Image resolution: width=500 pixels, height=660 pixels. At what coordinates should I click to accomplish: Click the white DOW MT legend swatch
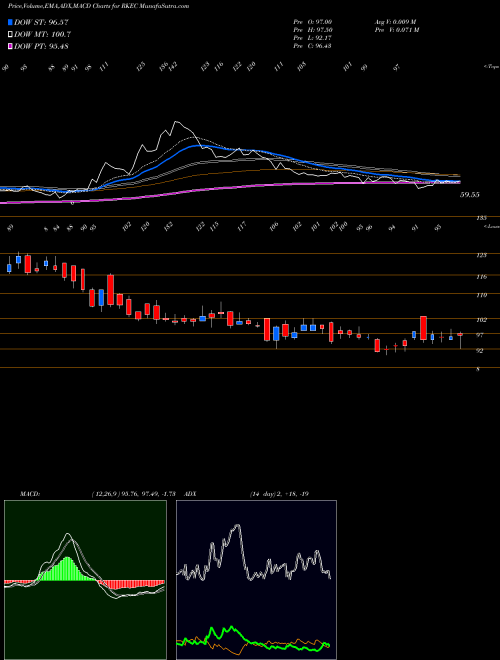click(10, 35)
